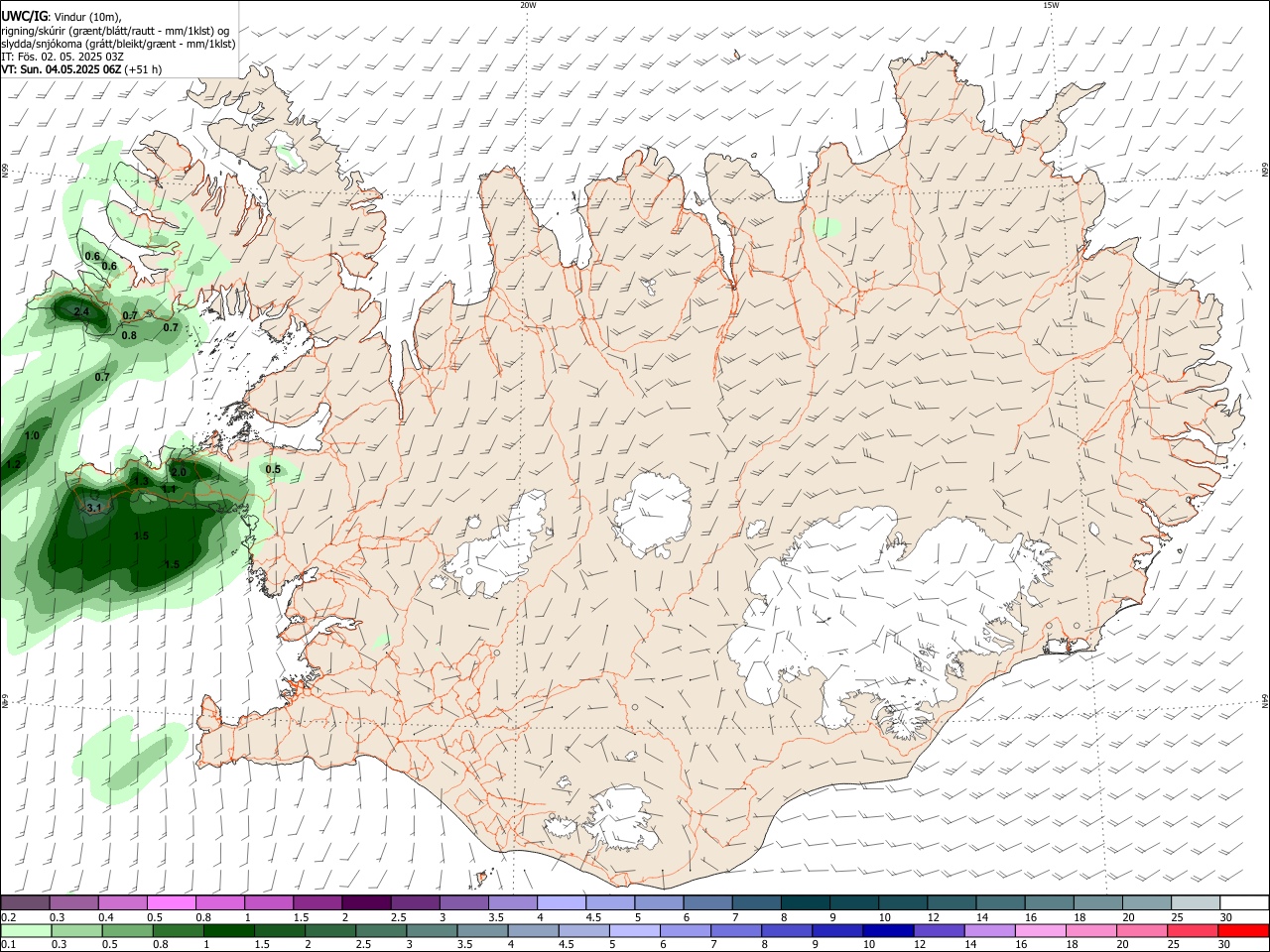This screenshot has height=952, width=1270.
Task: Click the 'IT: Fös. 02. 05. 2025 03Z' line
Action: click(62, 57)
